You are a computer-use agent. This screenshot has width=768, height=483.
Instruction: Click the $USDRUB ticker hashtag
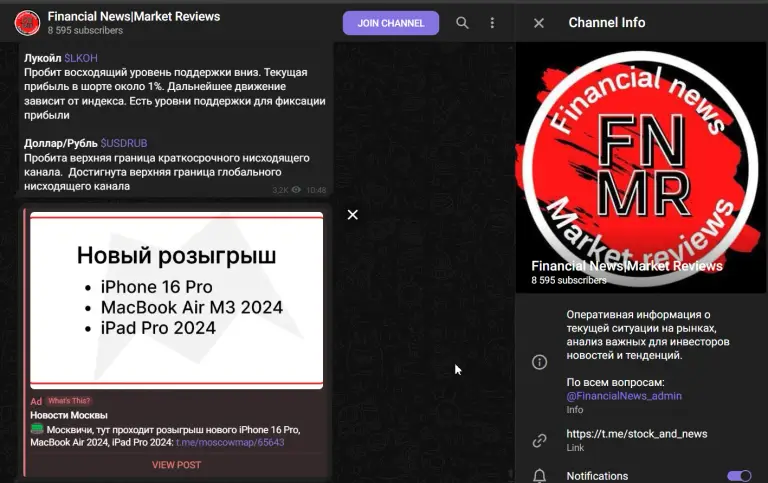123,143
